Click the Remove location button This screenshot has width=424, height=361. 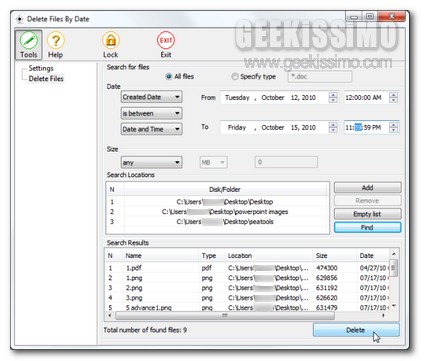[x=367, y=201]
